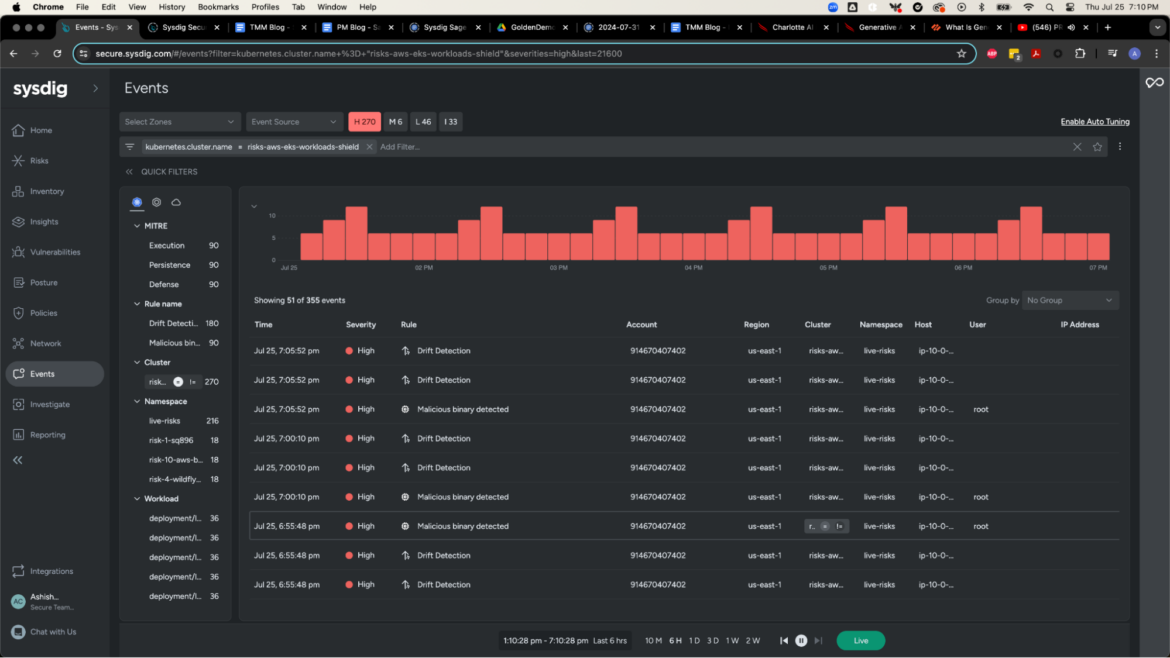Toggle the Medium severity filter M 6
Screen dimensions: 1170x658
tap(396, 121)
